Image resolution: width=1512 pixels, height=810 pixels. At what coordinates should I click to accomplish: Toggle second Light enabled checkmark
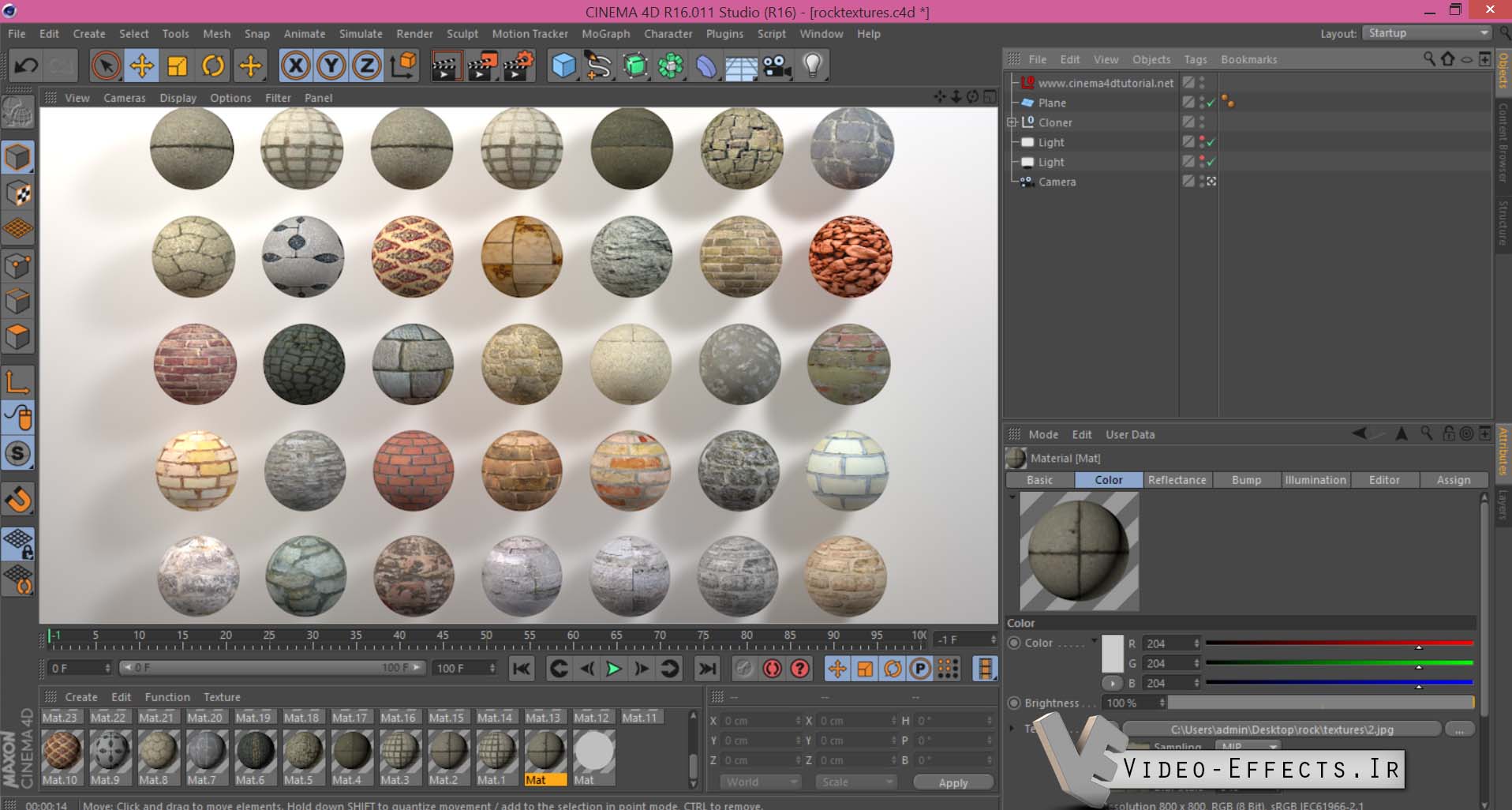pos(1211,162)
